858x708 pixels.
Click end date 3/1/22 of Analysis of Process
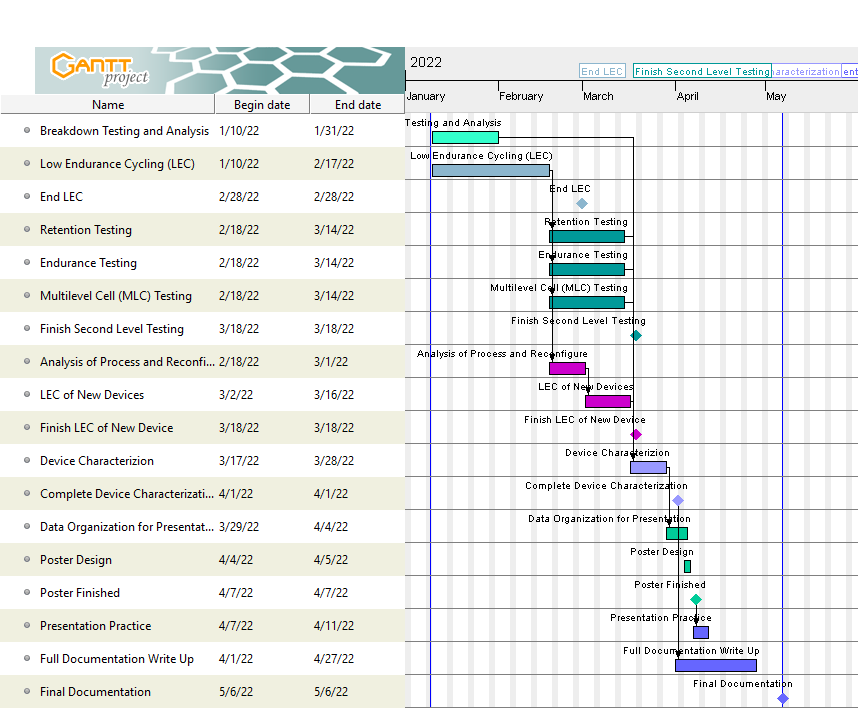pos(331,362)
